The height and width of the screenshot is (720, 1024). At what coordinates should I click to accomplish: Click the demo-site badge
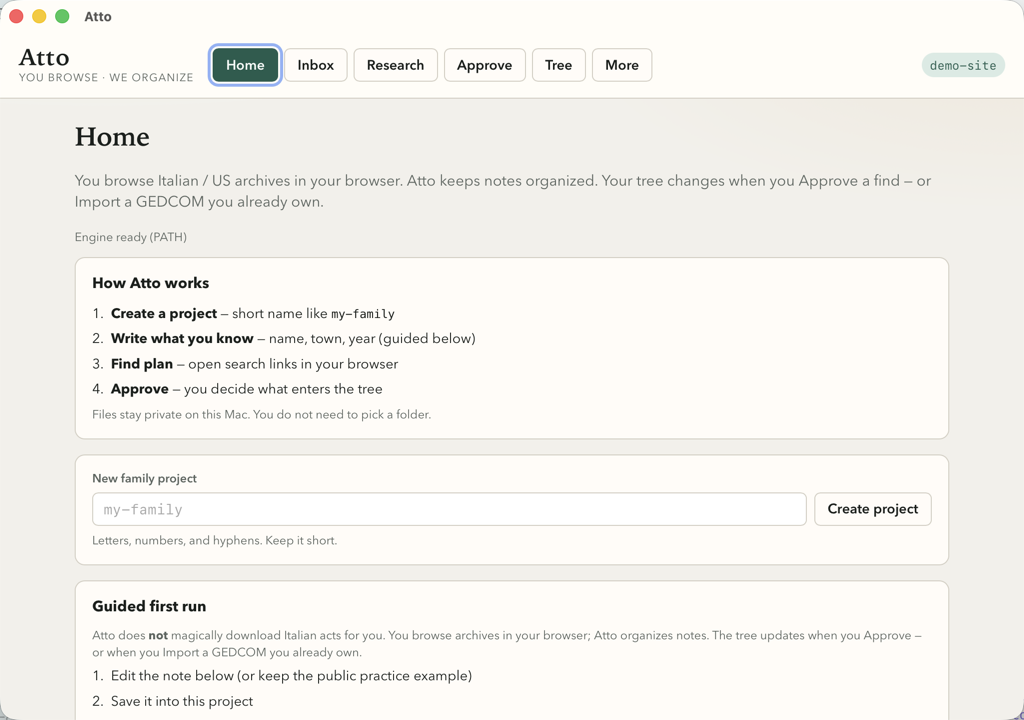(963, 65)
